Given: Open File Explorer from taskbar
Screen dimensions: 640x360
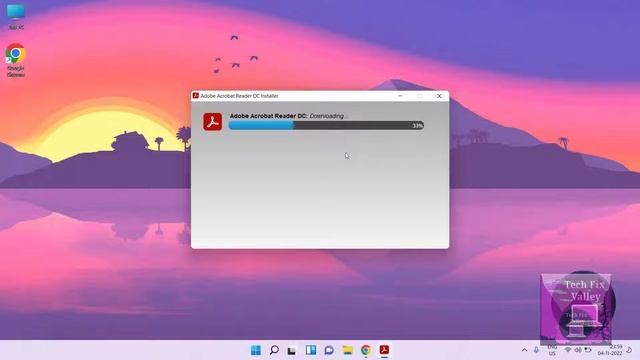Looking at the screenshot, I should coord(347,350).
